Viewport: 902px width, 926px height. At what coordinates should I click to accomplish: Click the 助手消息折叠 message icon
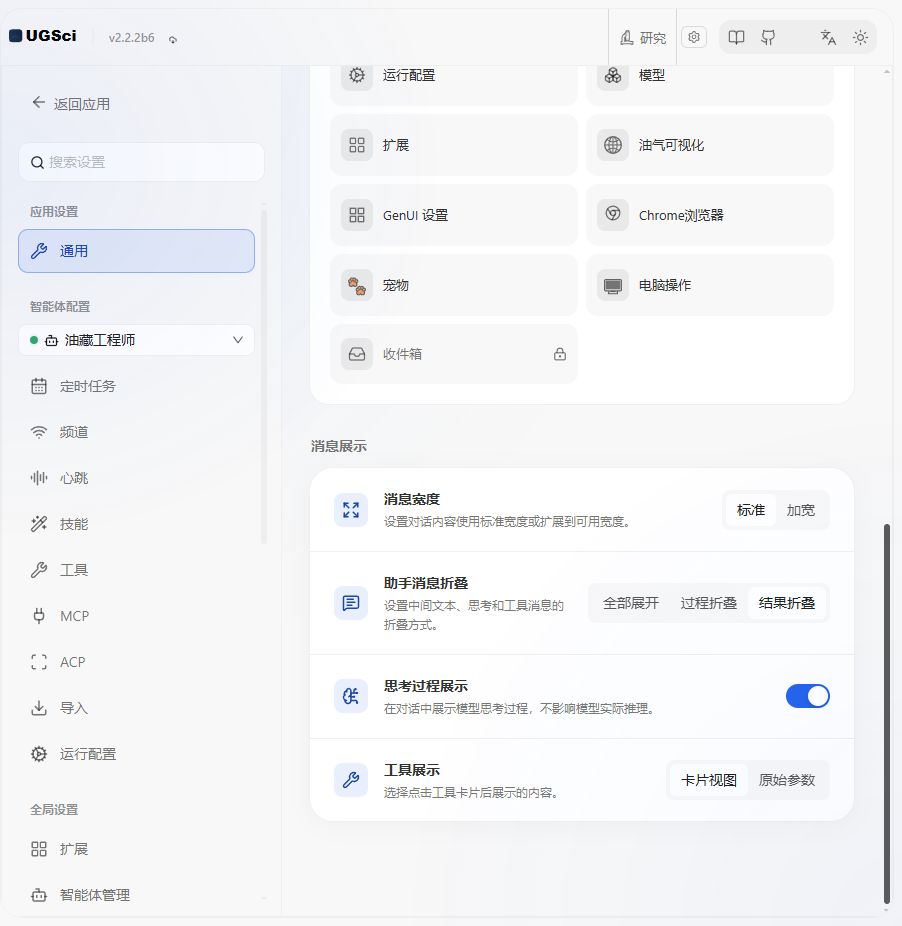[351, 603]
